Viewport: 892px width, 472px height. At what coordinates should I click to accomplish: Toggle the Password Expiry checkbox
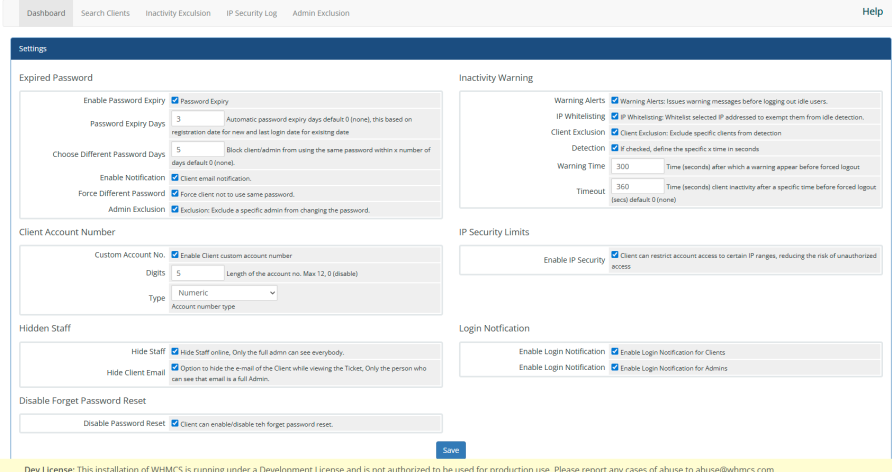click(x=175, y=101)
